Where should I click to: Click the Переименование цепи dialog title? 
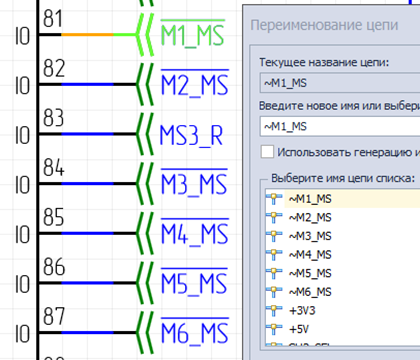click(324, 26)
